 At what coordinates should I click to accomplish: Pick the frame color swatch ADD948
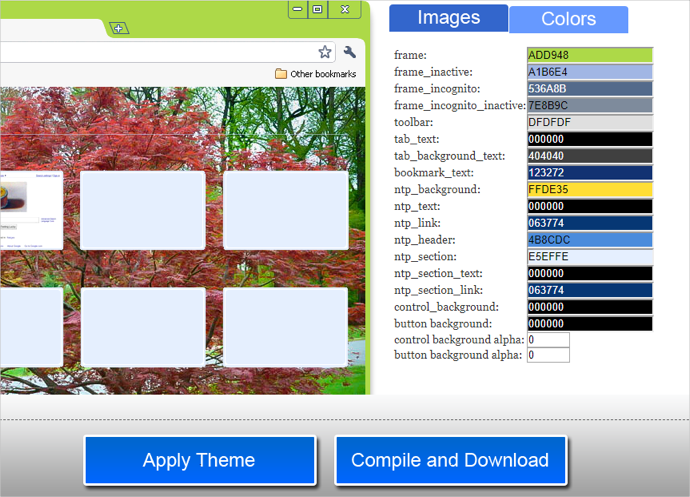(589, 55)
